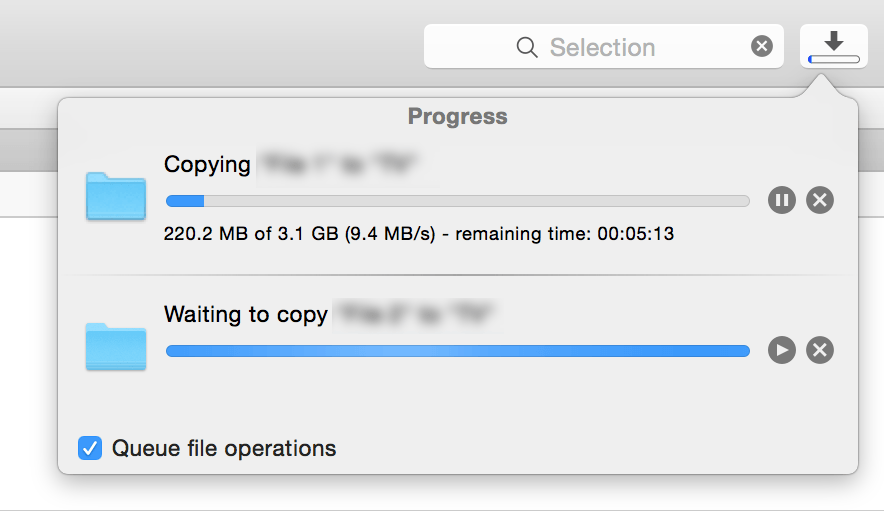Click the download arrow progress toolbar button
Screen dimensions: 884x522
pos(834,46)
